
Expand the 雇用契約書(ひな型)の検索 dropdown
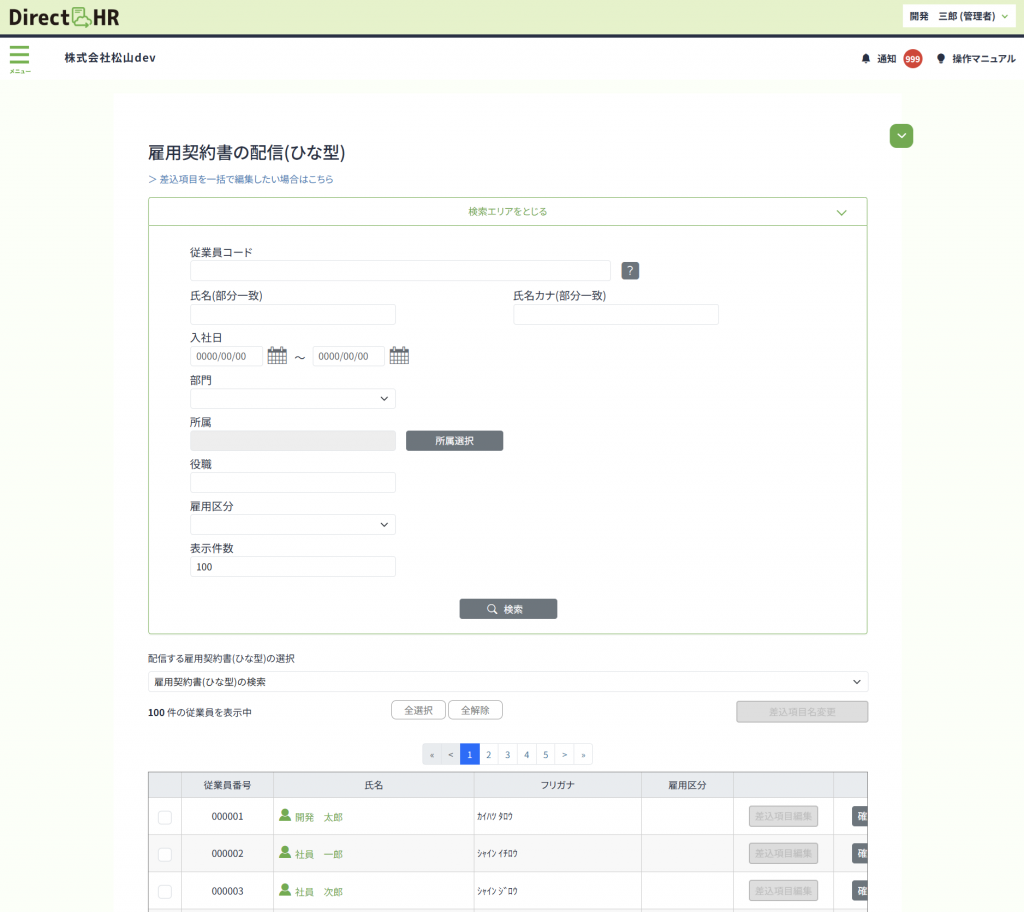coord(507,682)
